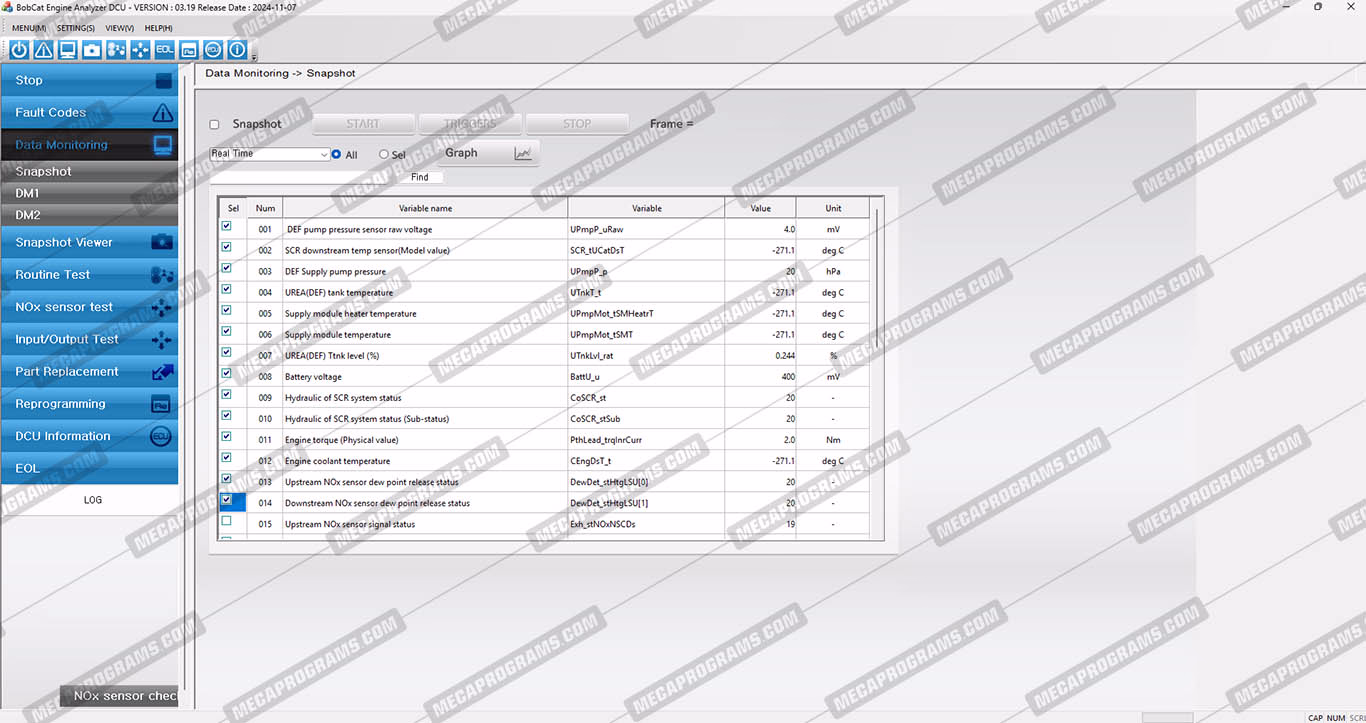
Task: Open the VIEW(V) menu
Action: (120, 28)
